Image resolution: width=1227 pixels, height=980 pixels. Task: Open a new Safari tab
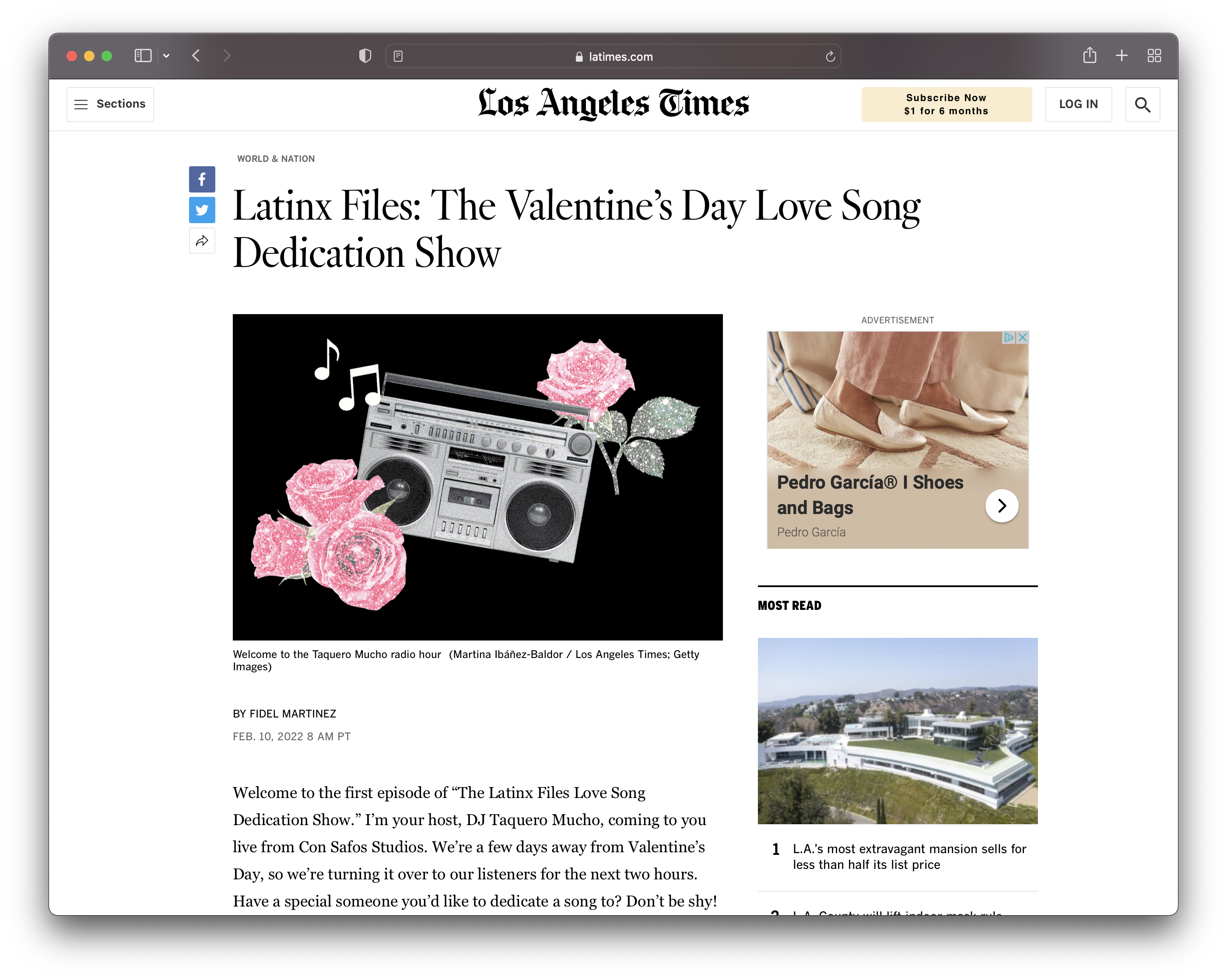click(x=1121, y=56)
